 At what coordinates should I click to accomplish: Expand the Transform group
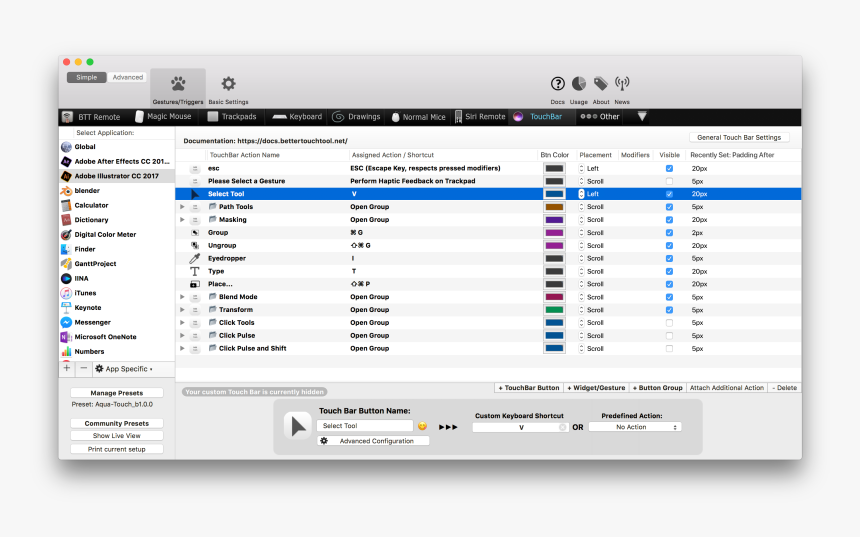coord(182,309)
